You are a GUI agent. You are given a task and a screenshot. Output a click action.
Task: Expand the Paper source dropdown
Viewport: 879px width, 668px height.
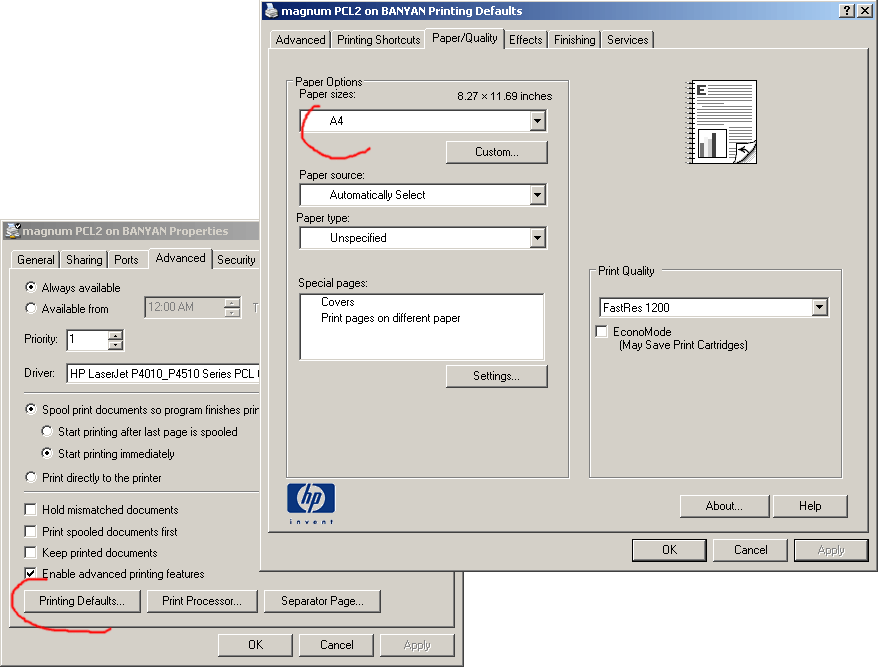(x=537, y=195)
